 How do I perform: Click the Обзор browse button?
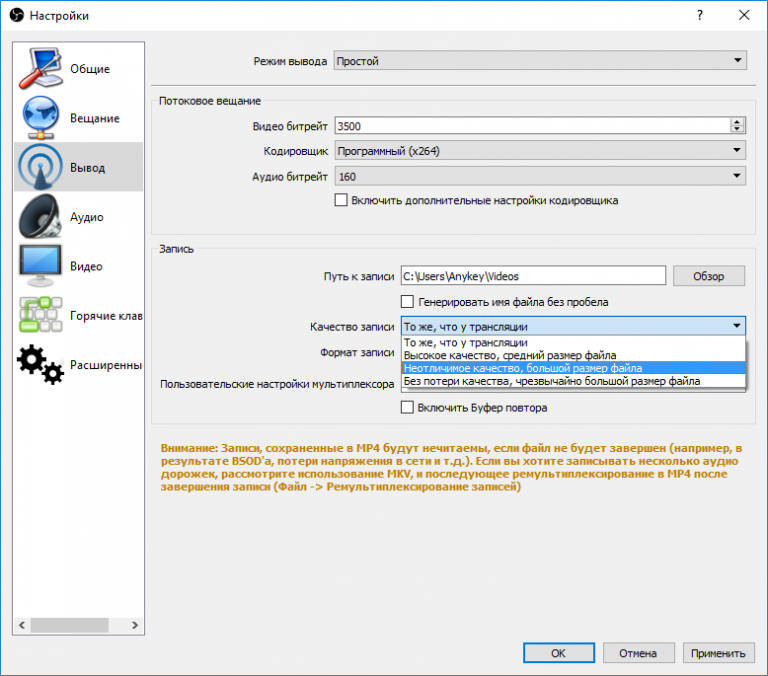[709, 276]
